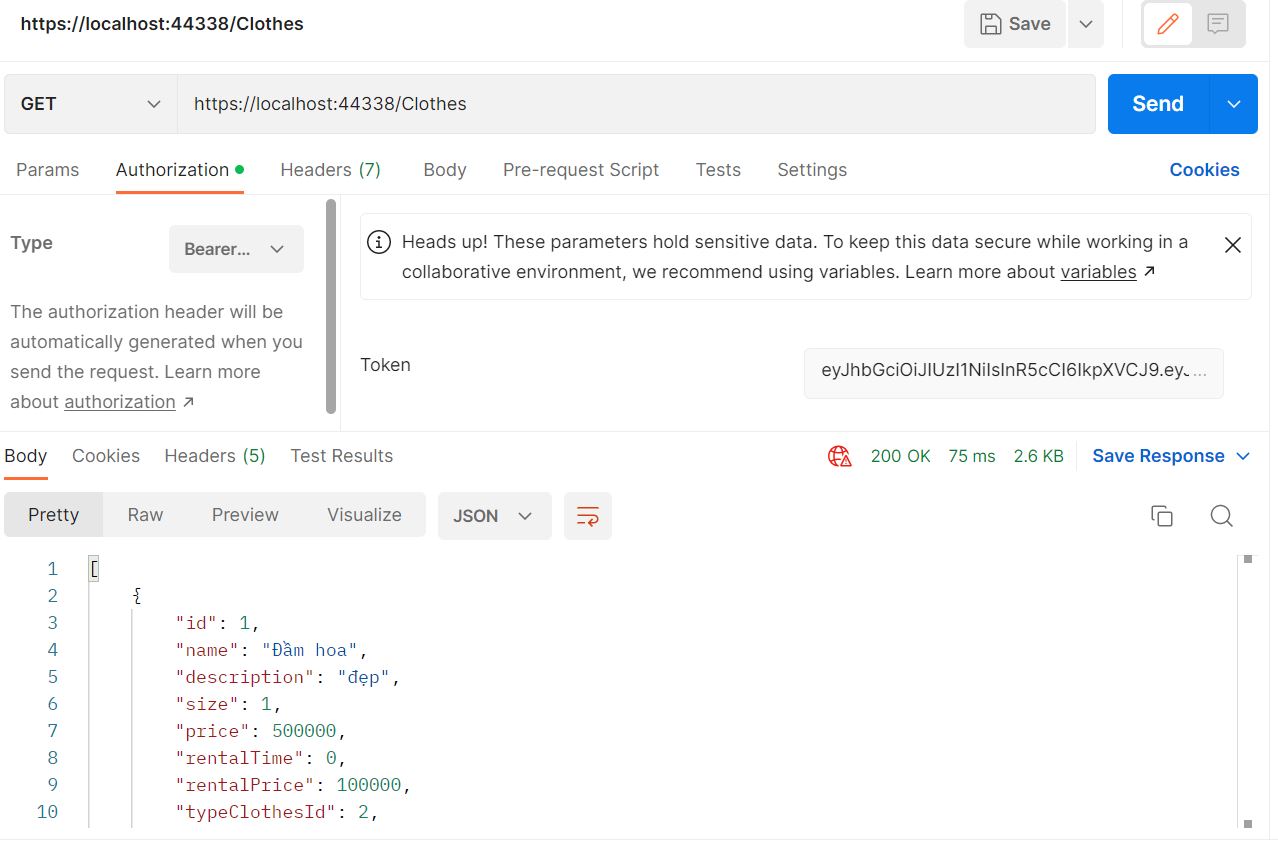Toggle line wrapping icon beside JSON dropdown

[x=587, y=515]
